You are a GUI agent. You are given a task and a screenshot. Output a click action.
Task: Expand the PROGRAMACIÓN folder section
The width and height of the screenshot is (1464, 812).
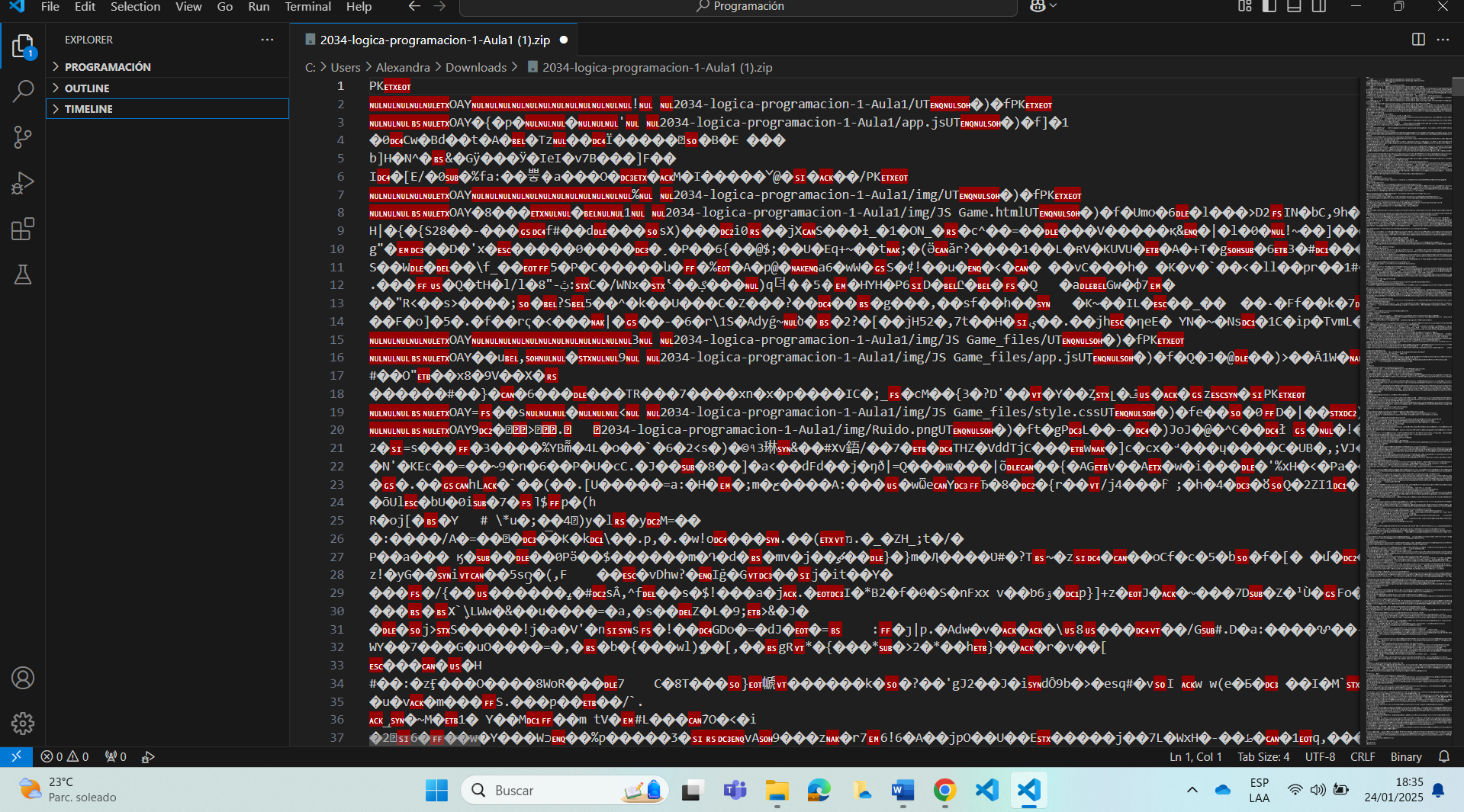[168, 67]
